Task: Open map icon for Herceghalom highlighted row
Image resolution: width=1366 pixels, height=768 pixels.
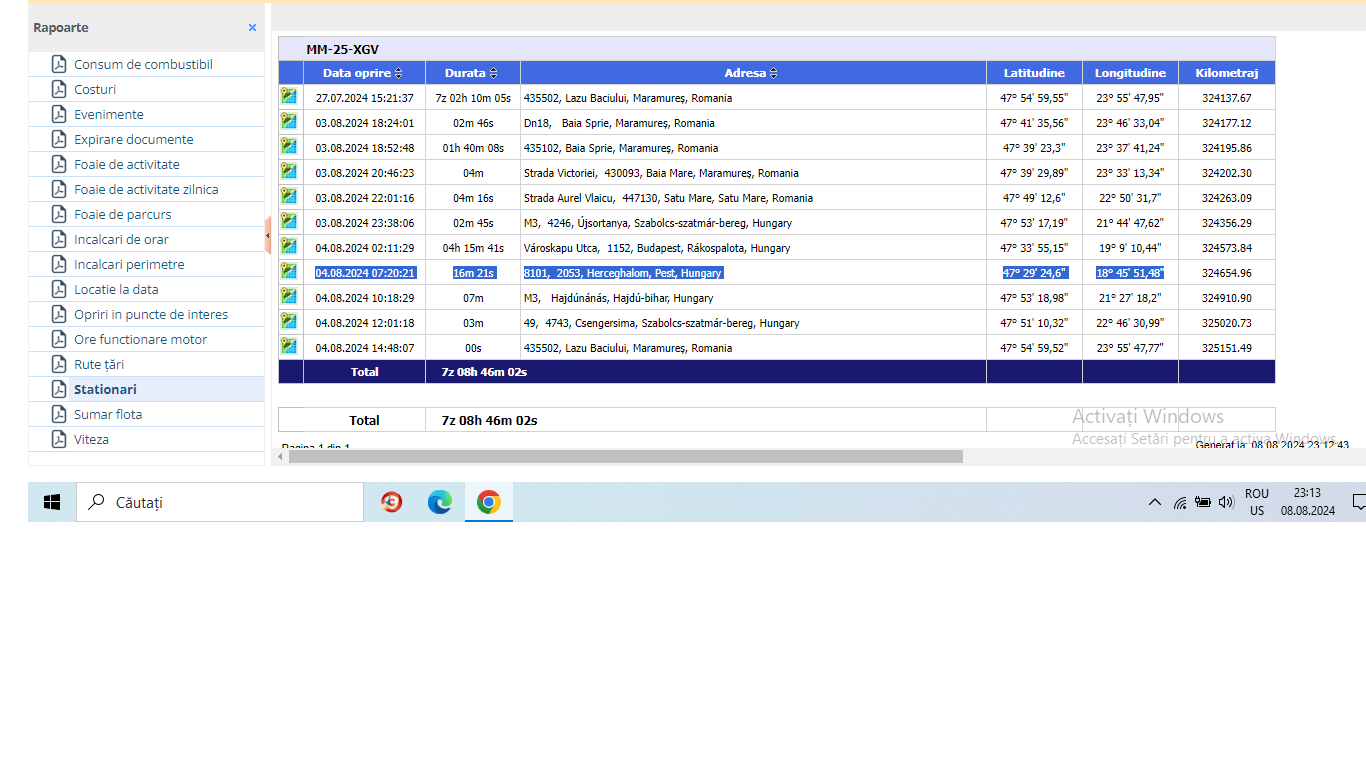Action: [x=289, y=272]
